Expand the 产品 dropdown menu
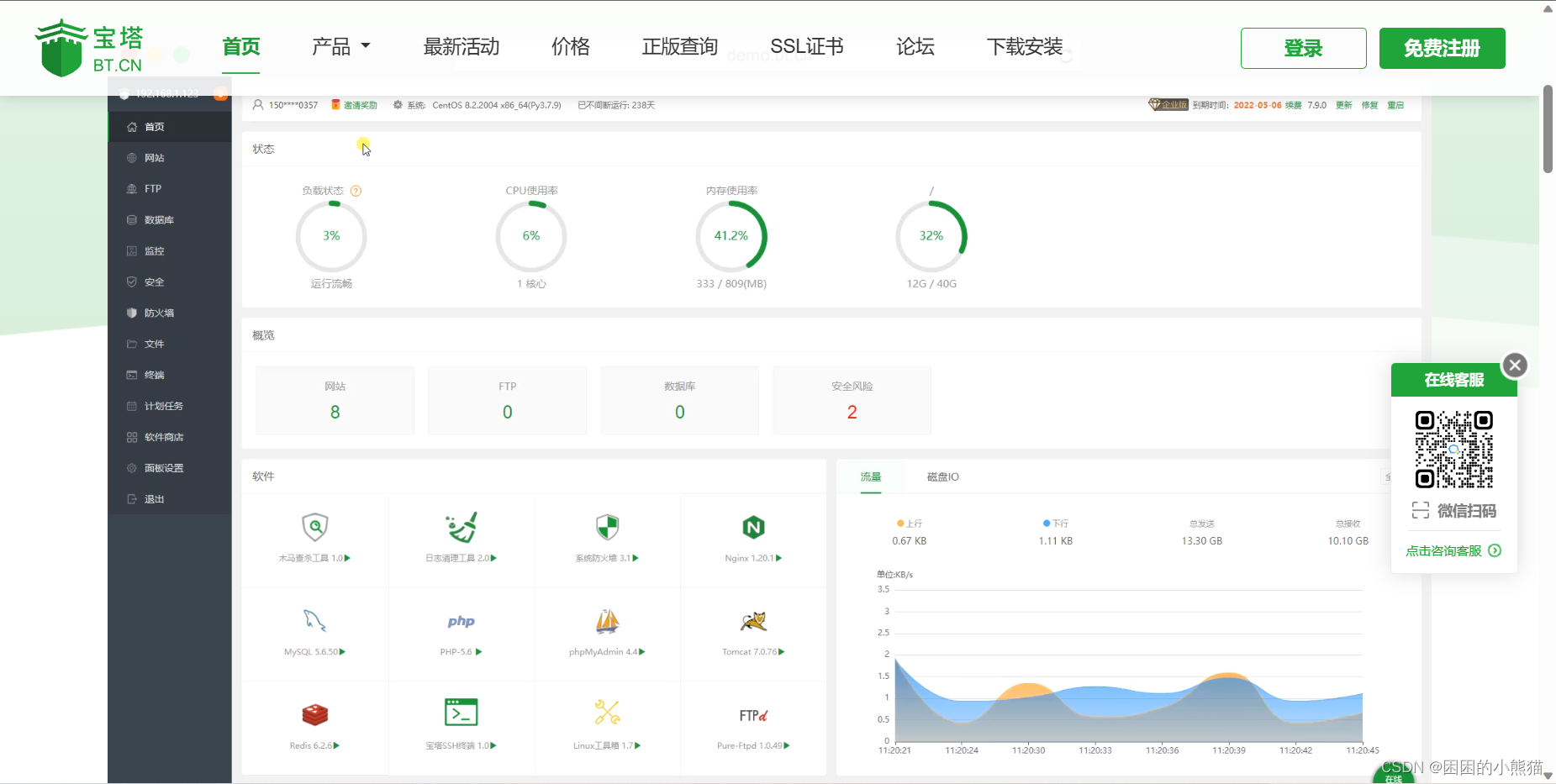The image size is (1556, 784). 341,47
